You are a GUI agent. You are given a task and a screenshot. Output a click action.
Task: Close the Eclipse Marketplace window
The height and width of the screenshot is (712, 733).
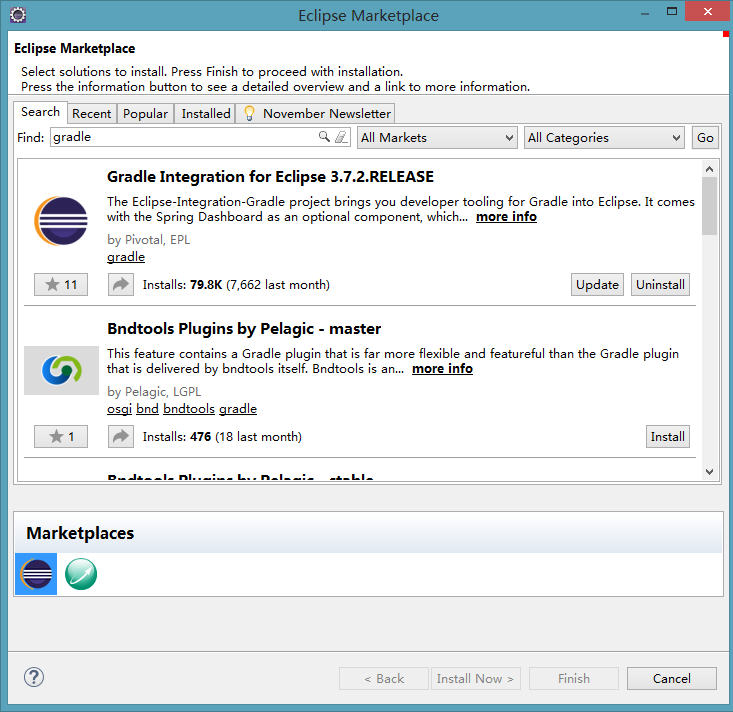[708, 12]
